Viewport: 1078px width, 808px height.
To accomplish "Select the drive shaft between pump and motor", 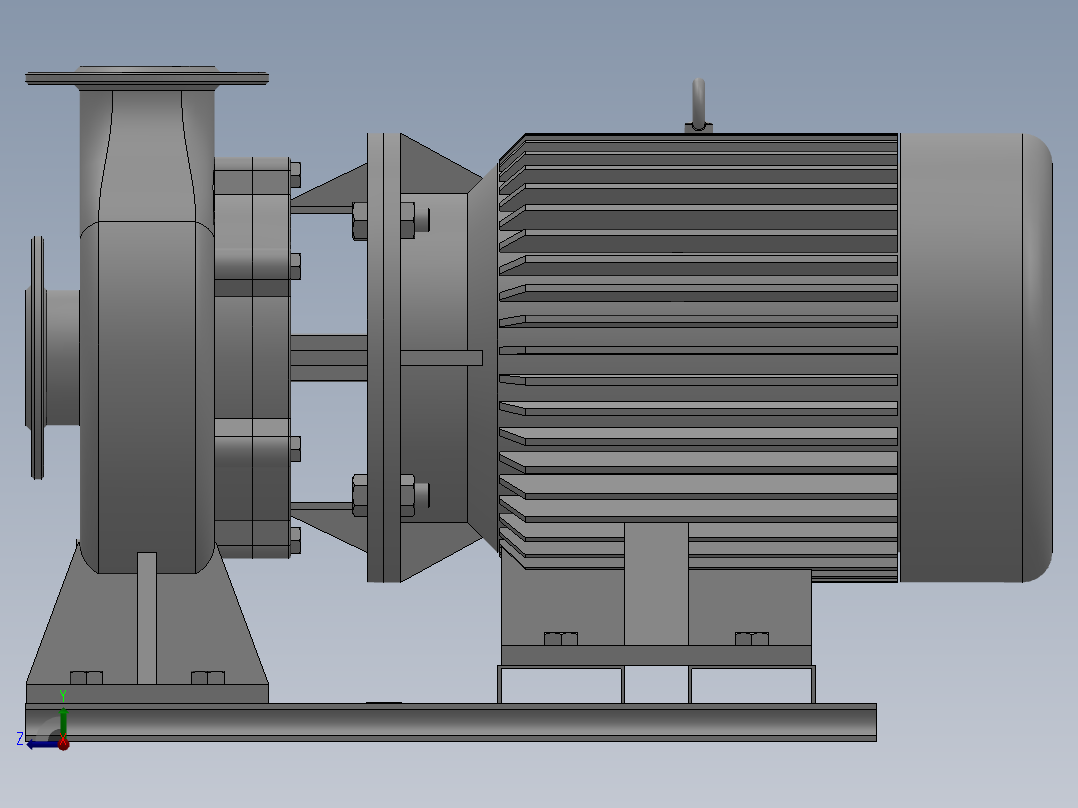I will [329, 358].
